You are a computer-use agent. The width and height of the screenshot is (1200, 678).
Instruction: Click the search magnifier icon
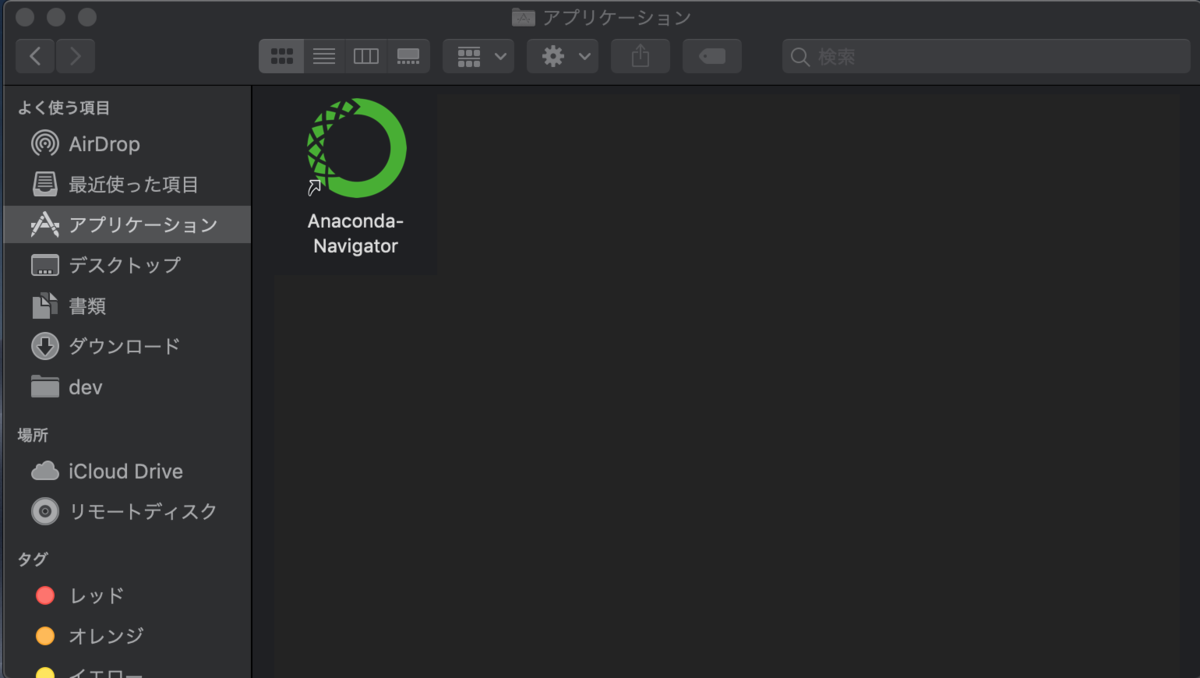click(x=800, y=56)
